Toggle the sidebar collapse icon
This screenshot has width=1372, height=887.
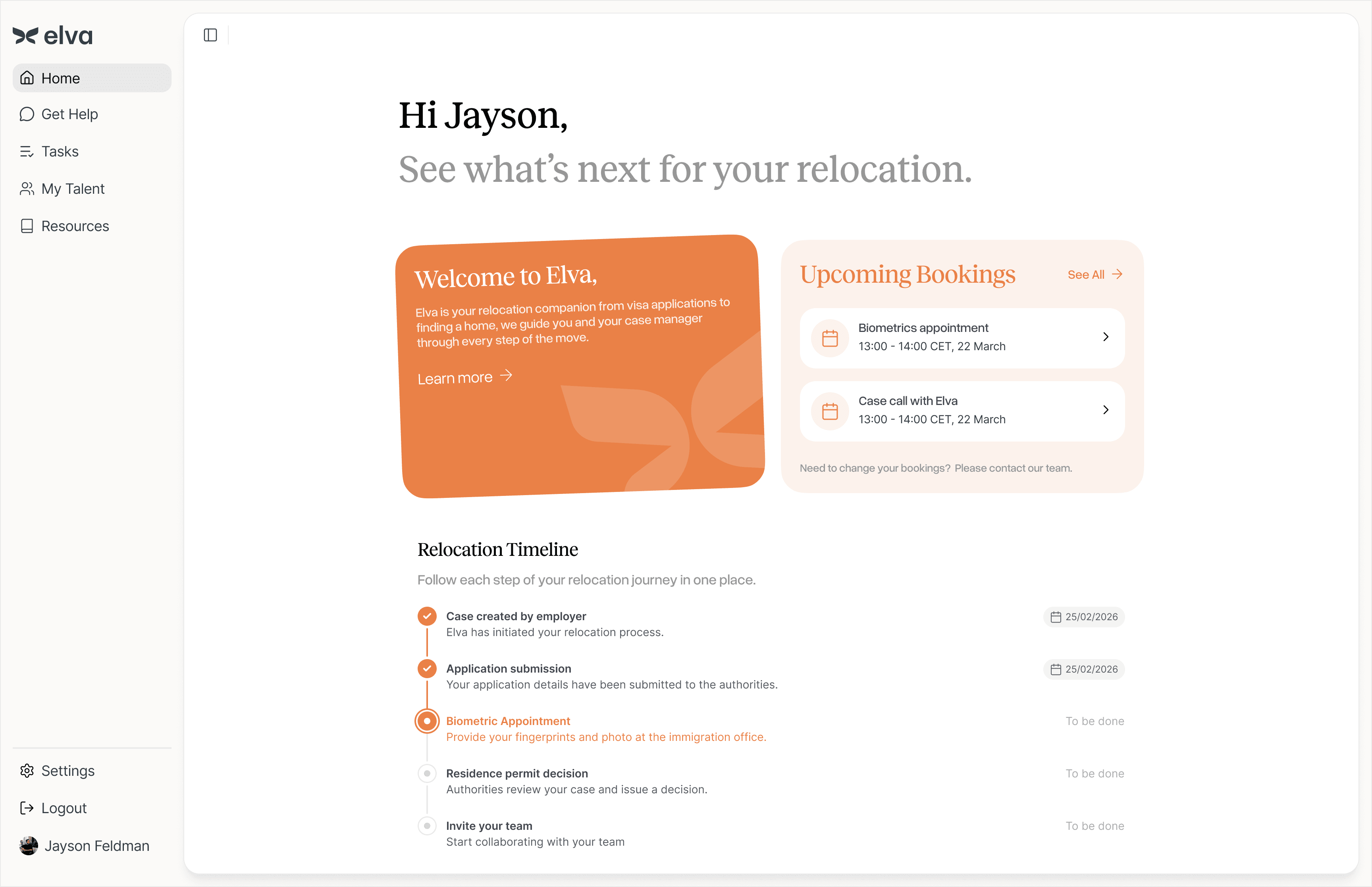(x=210, y=35)
